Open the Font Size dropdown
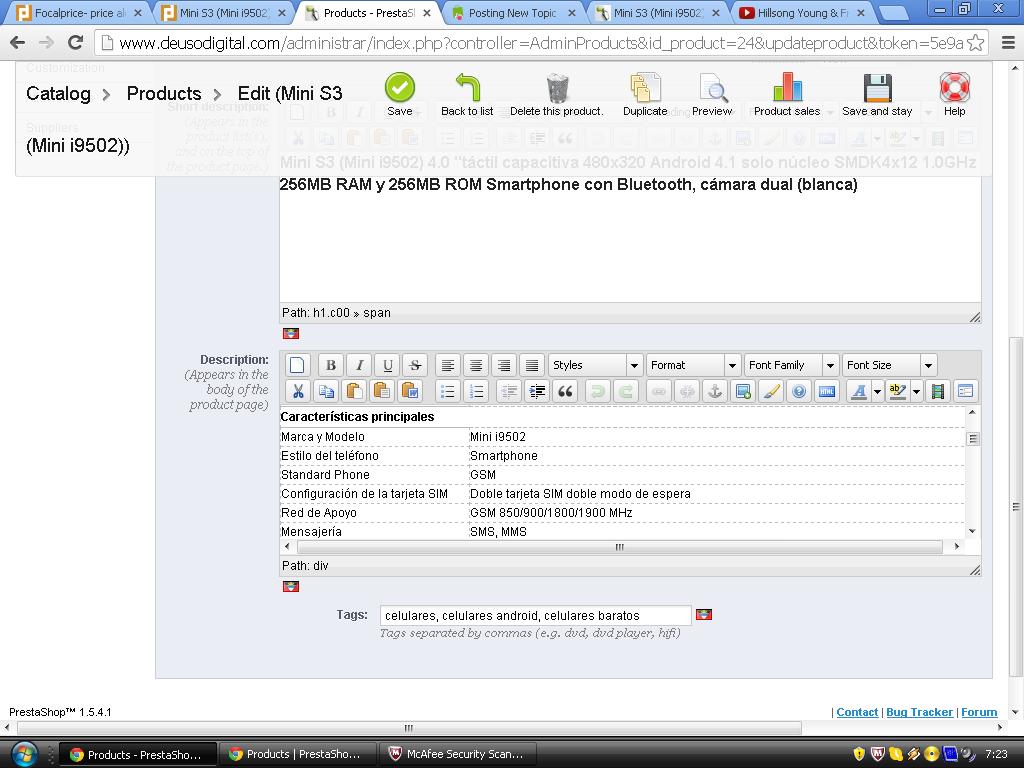The width and height of the screenshot is (1024, 768). click(889, 365)
